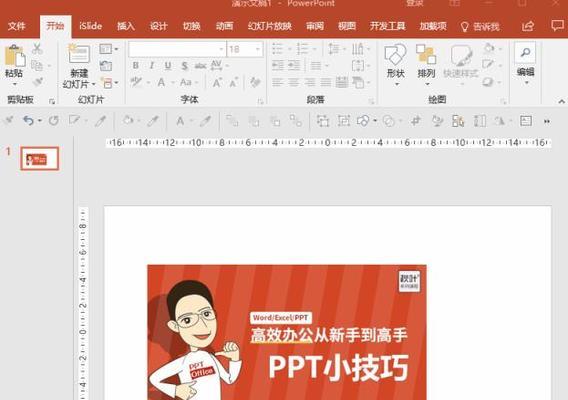Toggle Center paragraph alignment
Image resolution: width=568 pixels, height=400 pixels.
click(294, 83)
